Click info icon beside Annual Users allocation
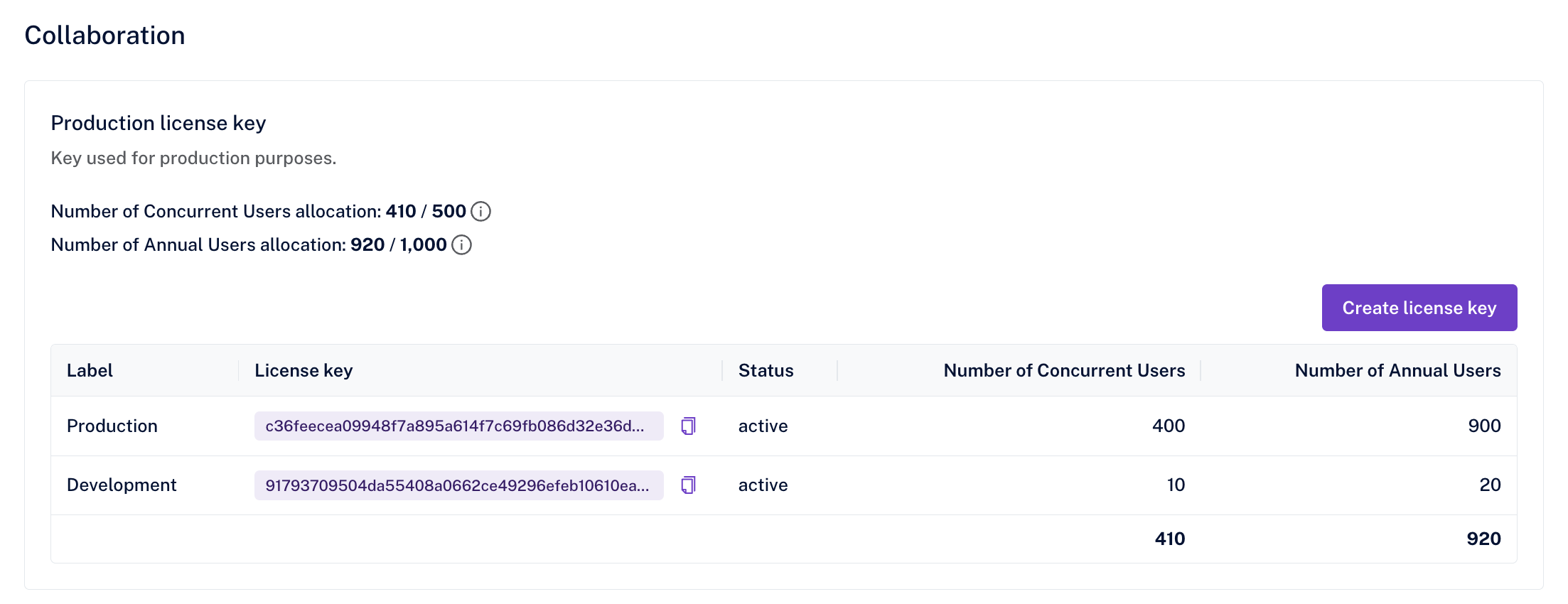1568x604 pixels. coord(461,245)
